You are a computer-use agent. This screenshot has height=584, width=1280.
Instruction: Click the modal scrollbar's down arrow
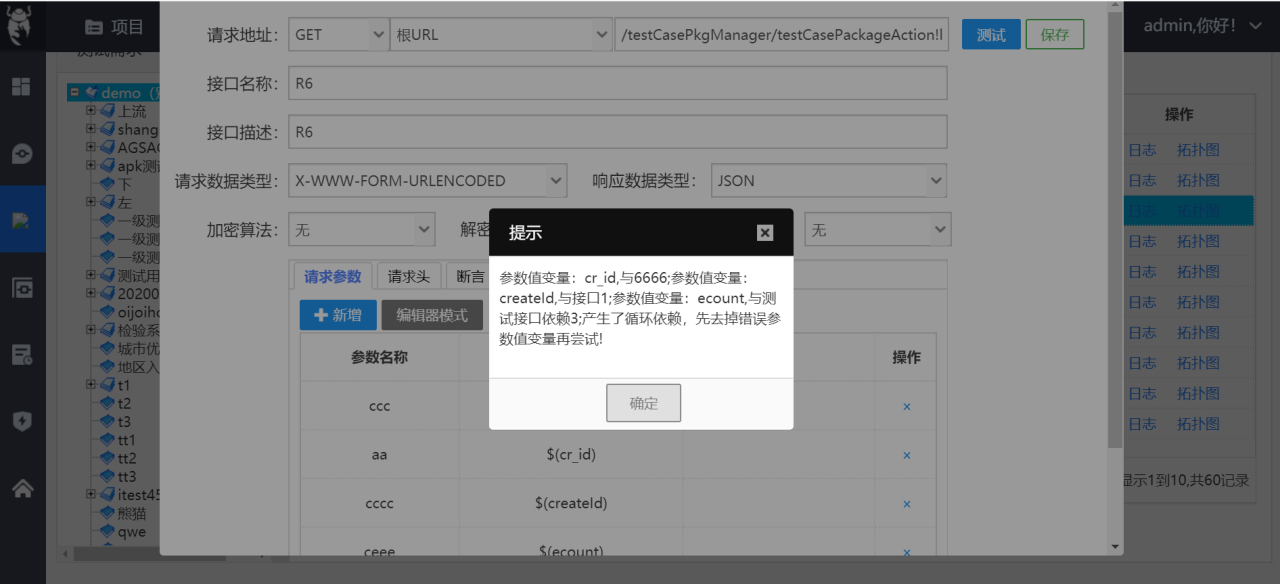coord(1115,547)
